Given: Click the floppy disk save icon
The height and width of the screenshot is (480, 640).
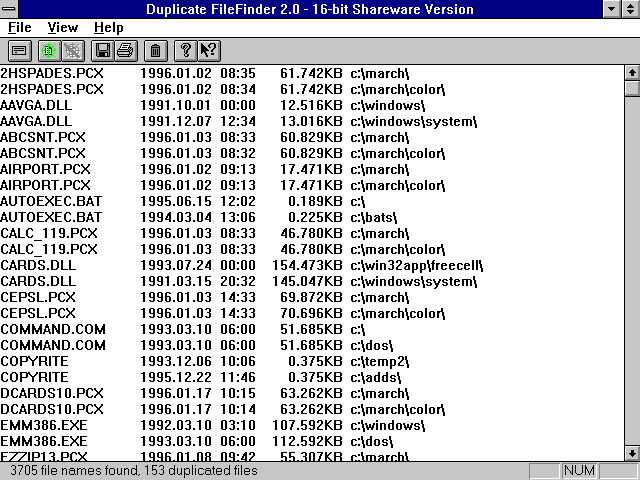Looking at the screenshot, I should 102,49.
